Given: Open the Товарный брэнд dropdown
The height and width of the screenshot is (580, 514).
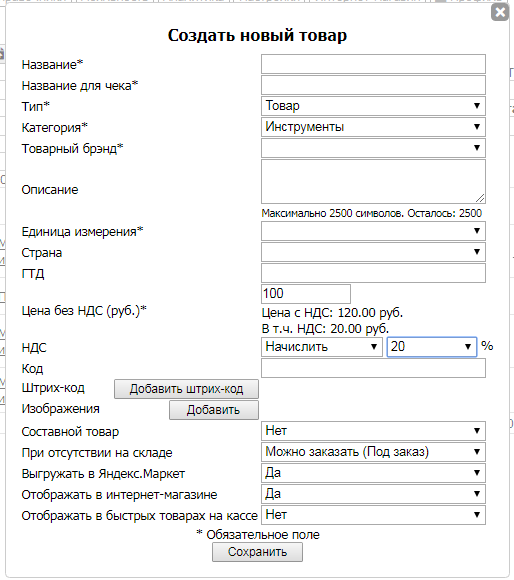Looking at the screenshot, I should pyautogui.click(x=373, y=148).
